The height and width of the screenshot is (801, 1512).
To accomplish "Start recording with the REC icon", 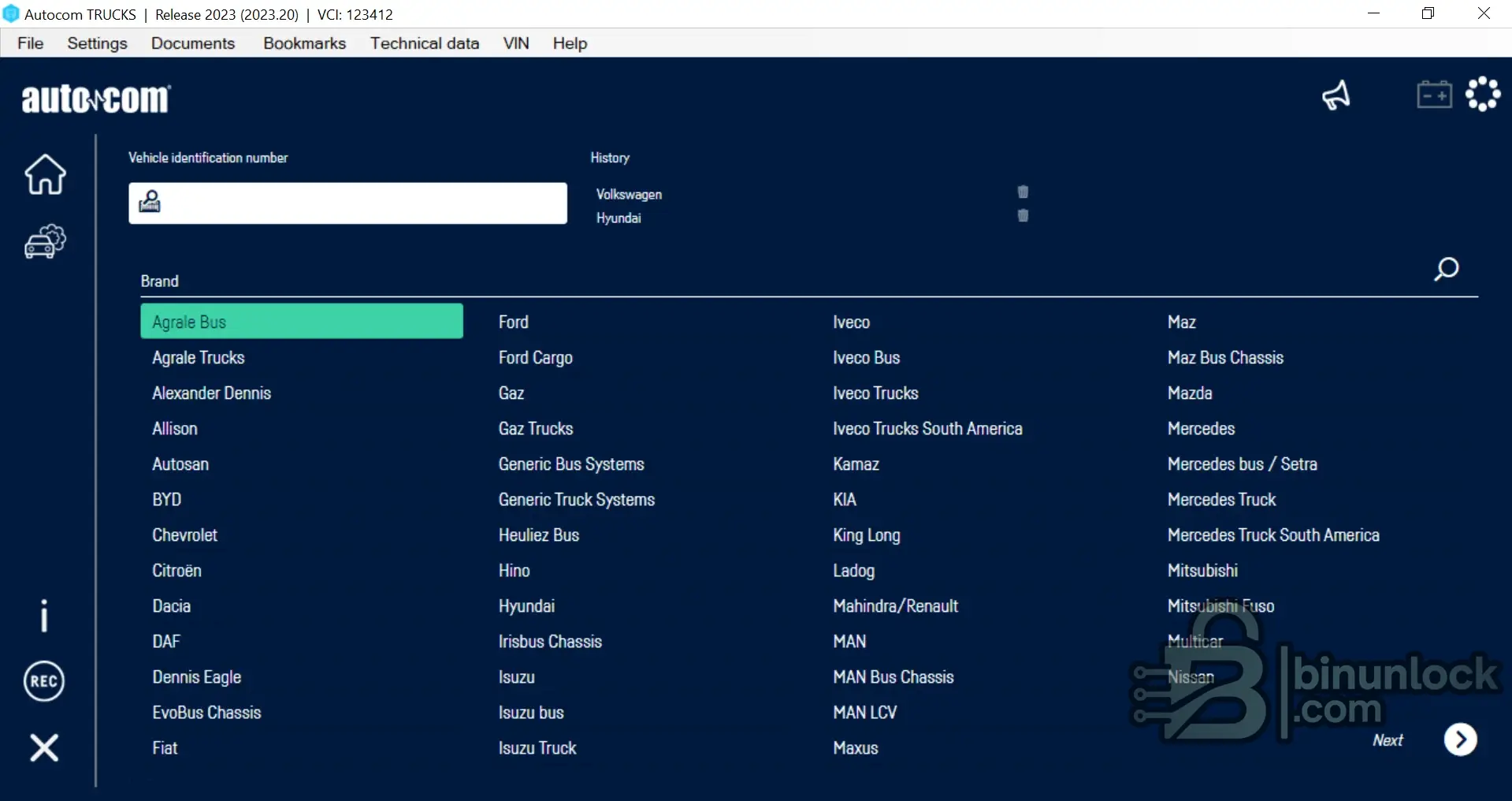I will pyautogui.click(x=44, y=681).
